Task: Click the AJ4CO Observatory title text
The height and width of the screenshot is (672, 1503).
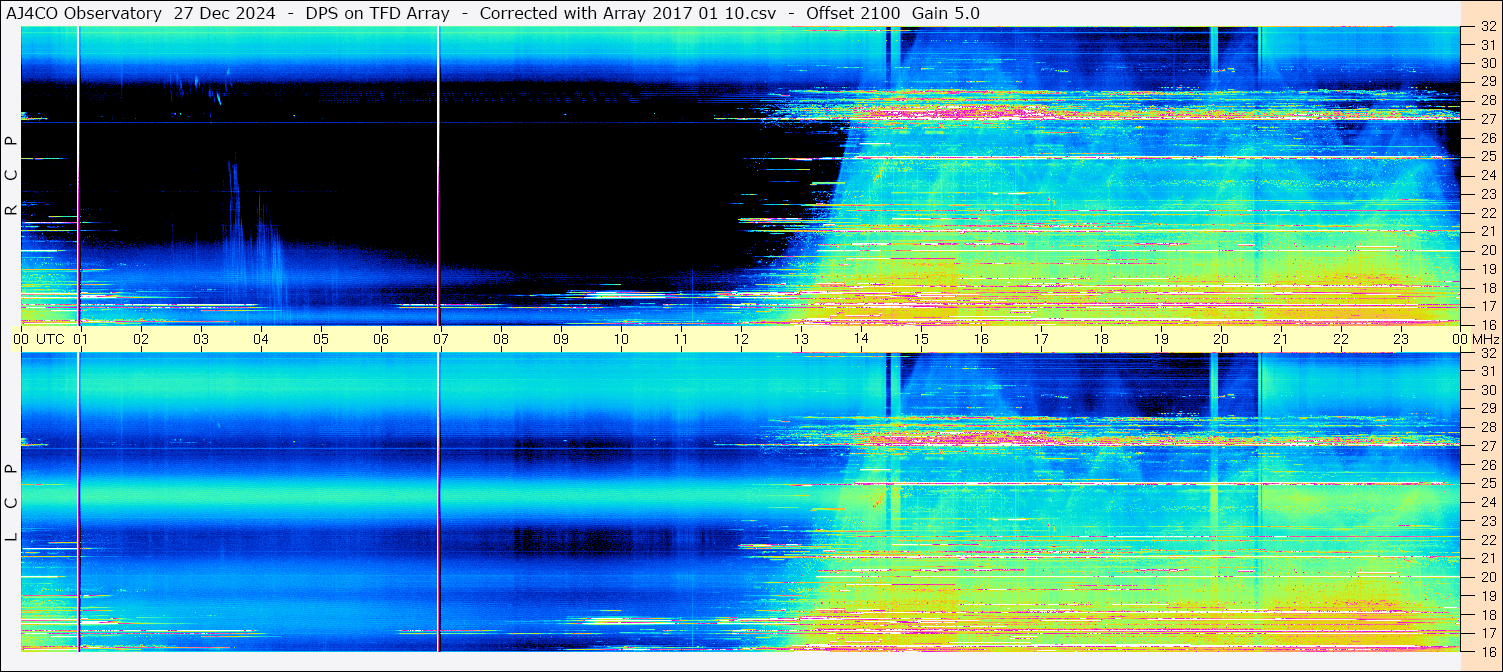Action: click(x=84, y=13)
